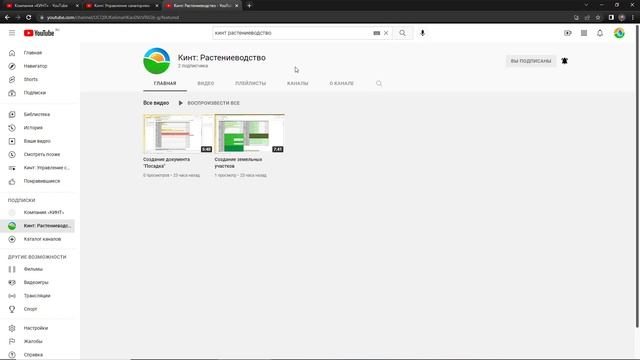Switch to the ПЛЕЙЛИСТЫ channel tab
This screenshot has height=360, width=640.
(251, 83)
